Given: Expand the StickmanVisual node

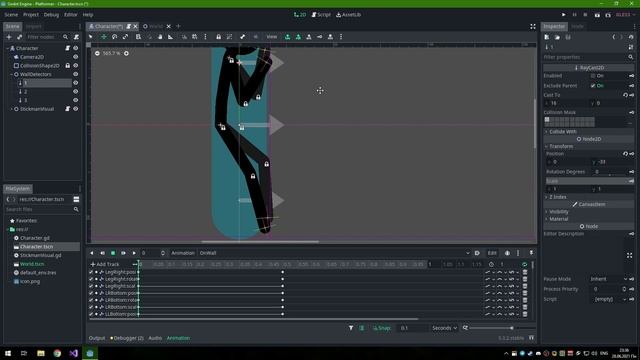Looking at the screenshot, I should pyautogui.click(x=11, y=109).
